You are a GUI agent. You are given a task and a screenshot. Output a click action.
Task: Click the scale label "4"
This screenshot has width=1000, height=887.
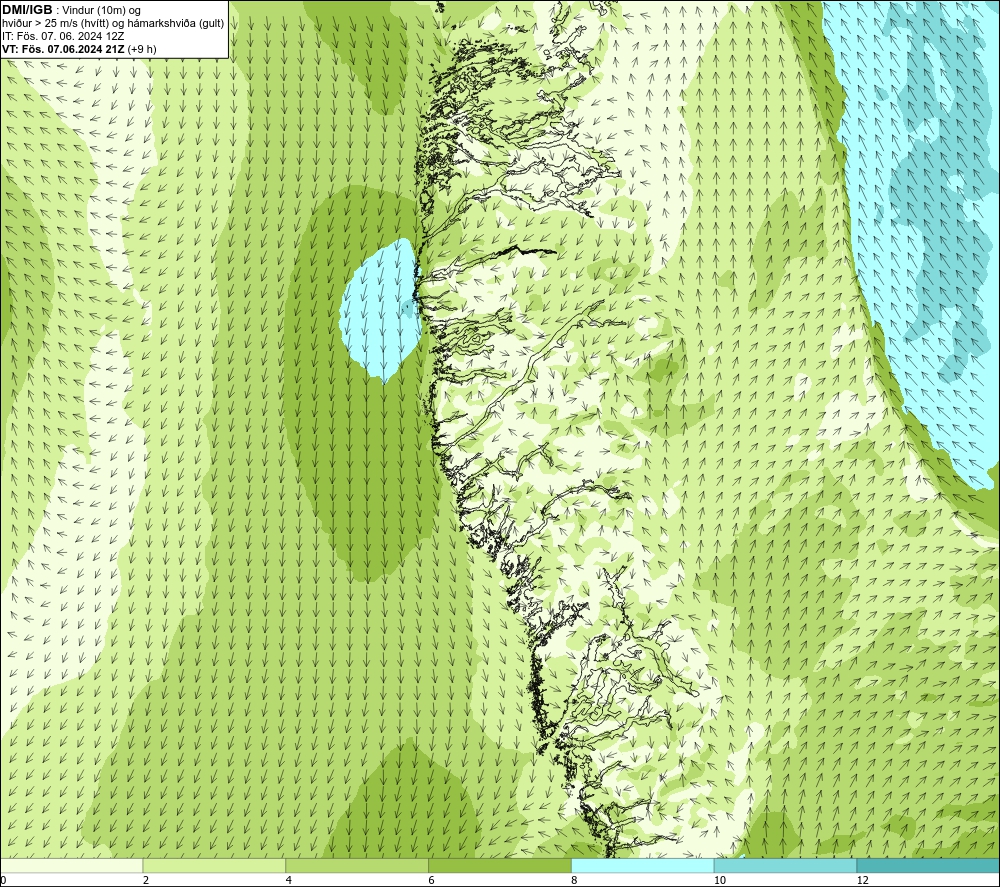[289, 881]
